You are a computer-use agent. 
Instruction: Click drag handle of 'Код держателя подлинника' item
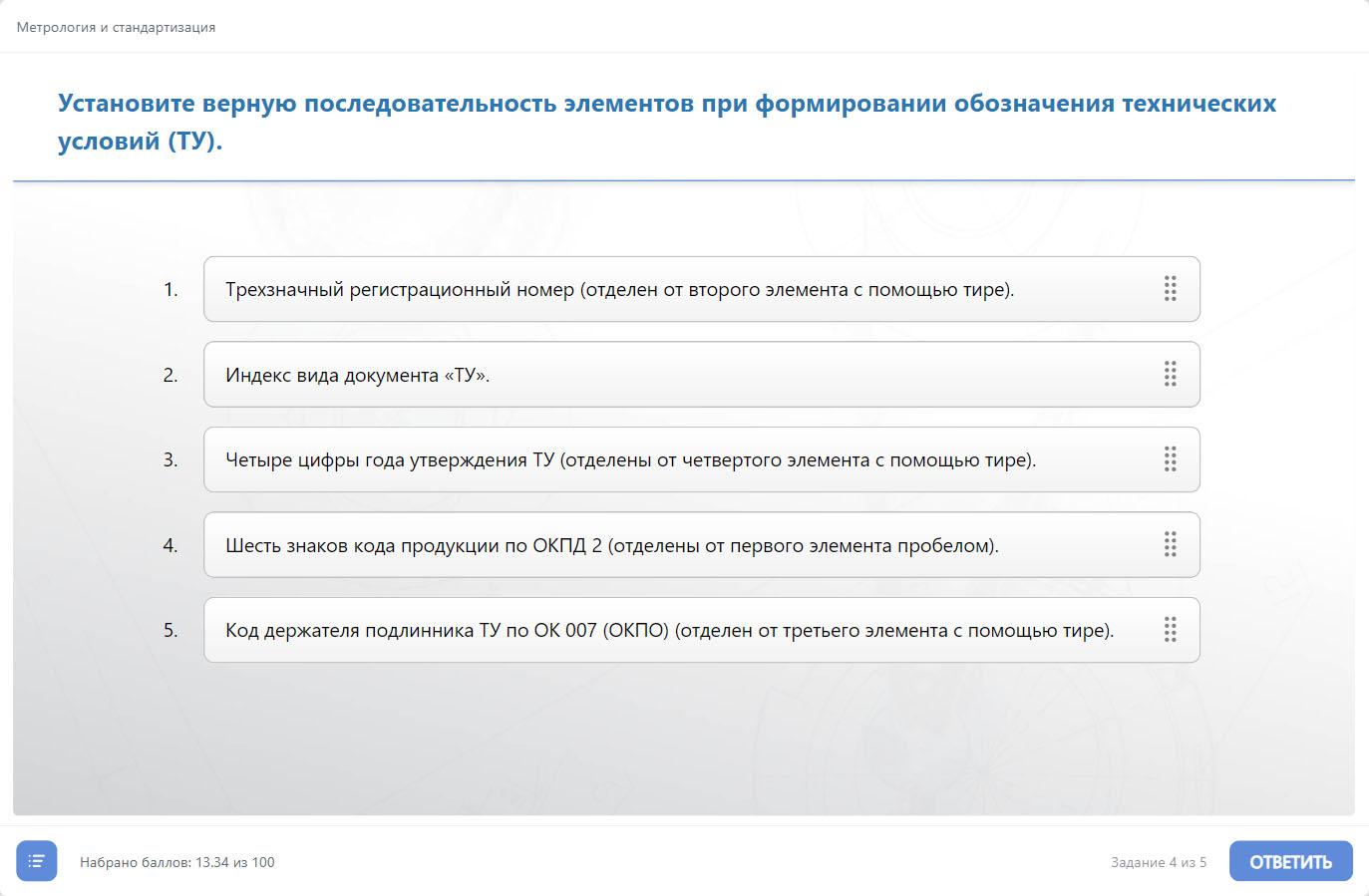point(1170,630)
